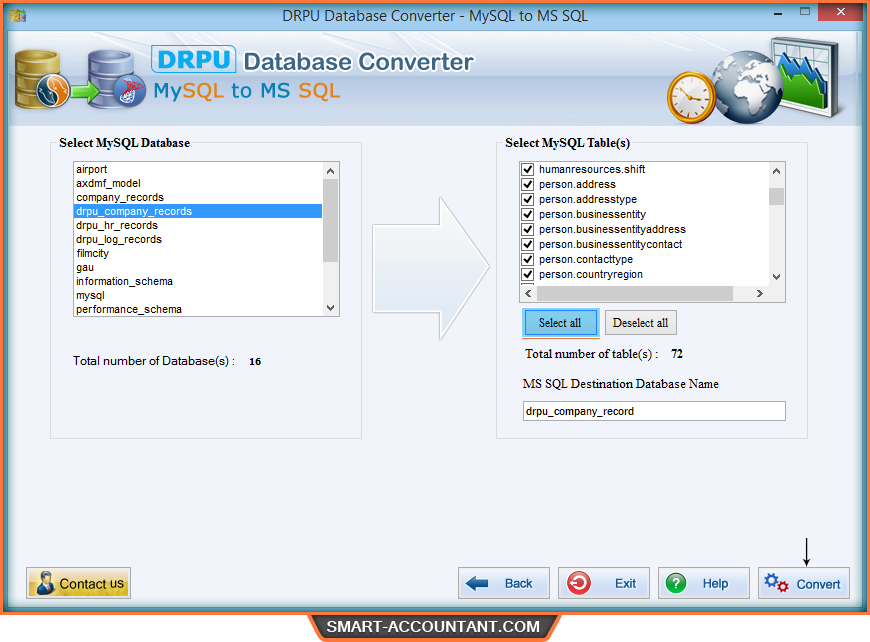Go Back to previous step
870x642 pixels.
504,583
